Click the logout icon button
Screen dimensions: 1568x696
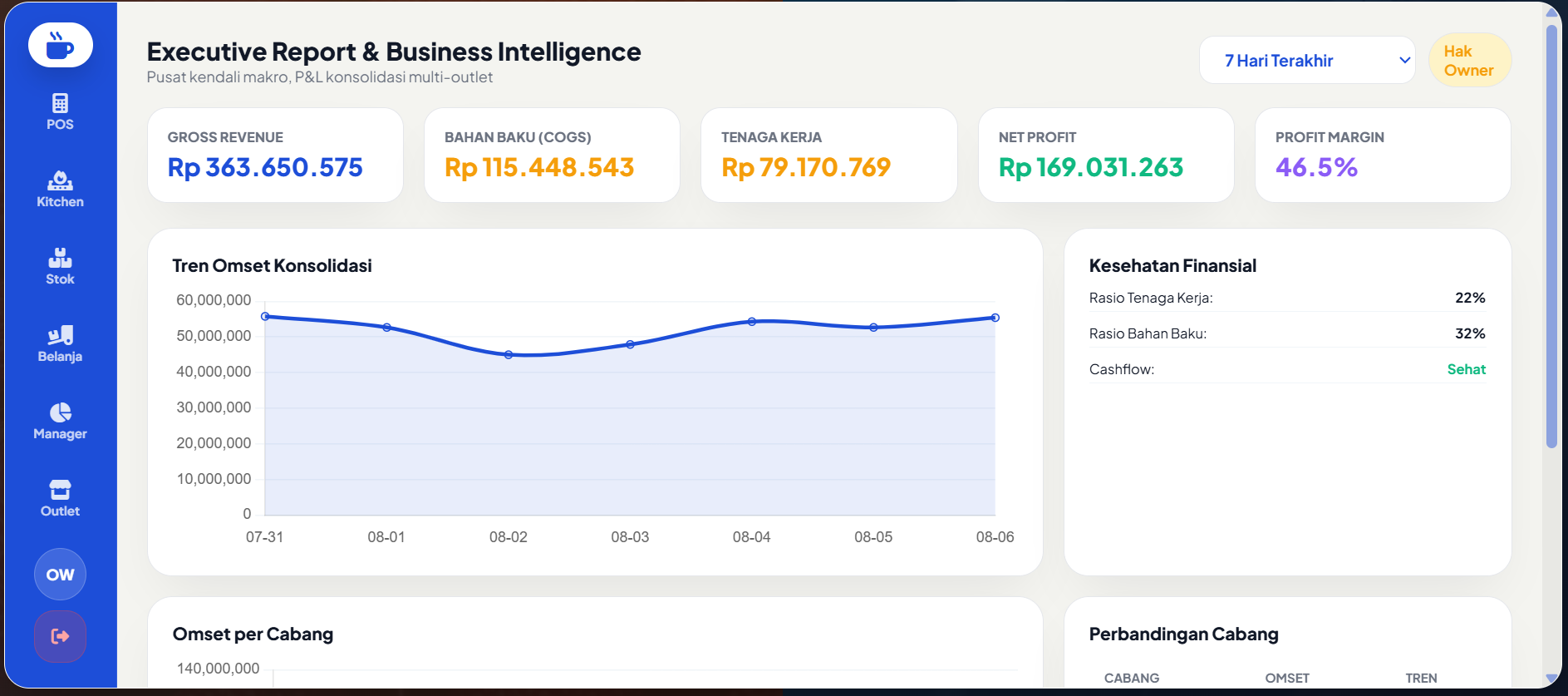(x=60, y=636)
